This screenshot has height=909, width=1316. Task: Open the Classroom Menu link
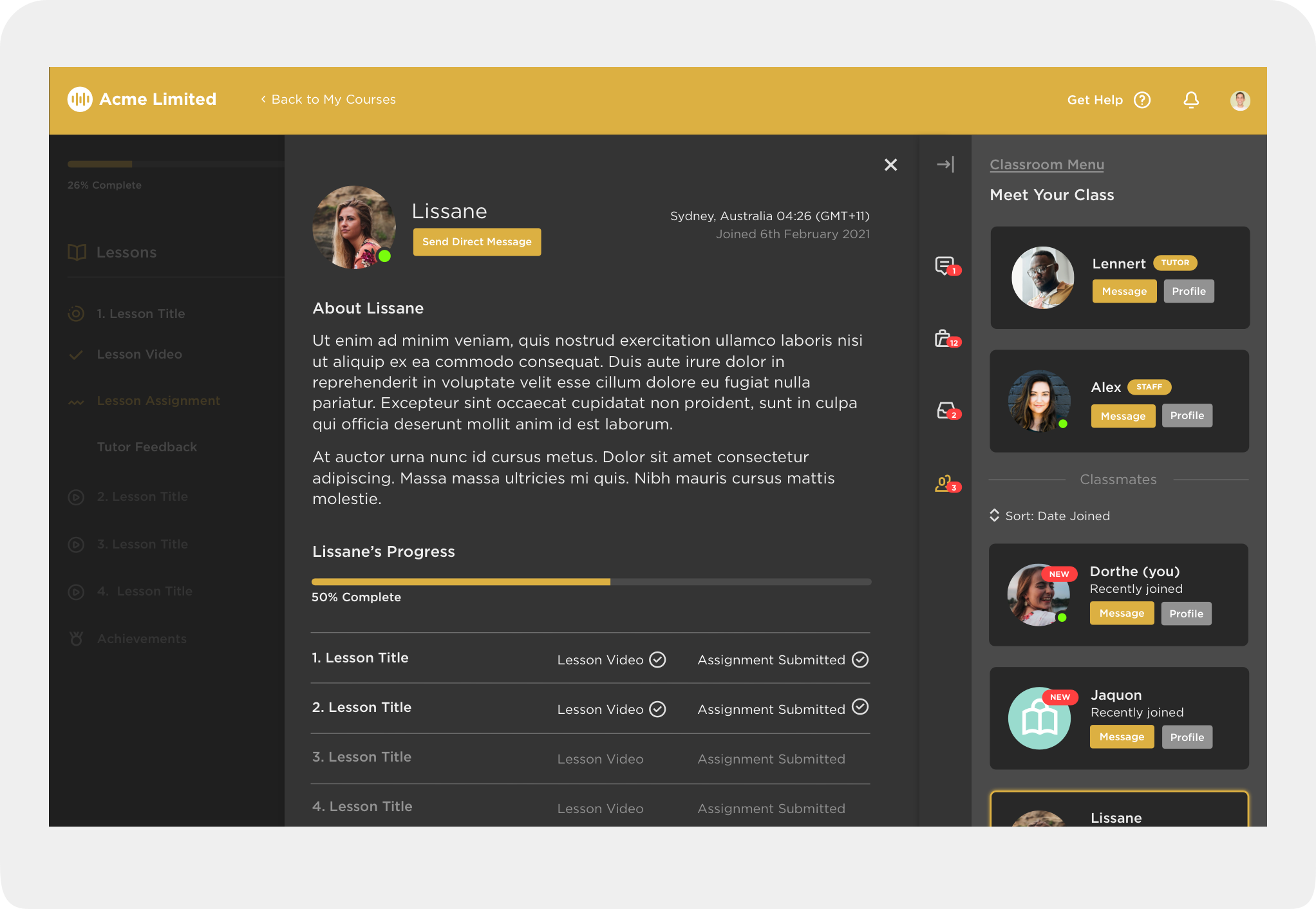point(1047,165)
